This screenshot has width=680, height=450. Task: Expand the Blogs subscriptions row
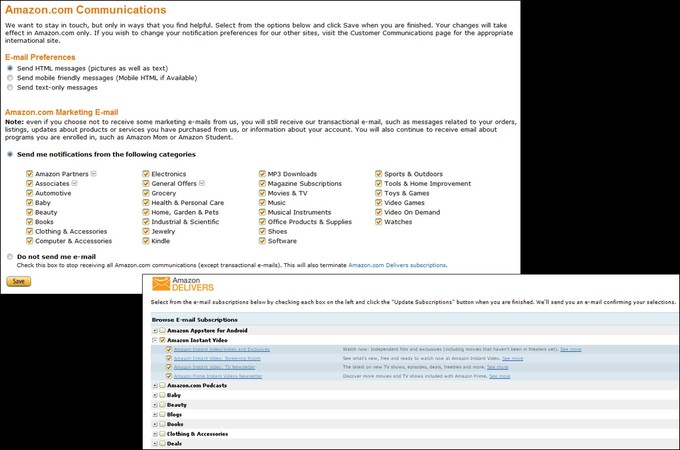coord(155,414)
